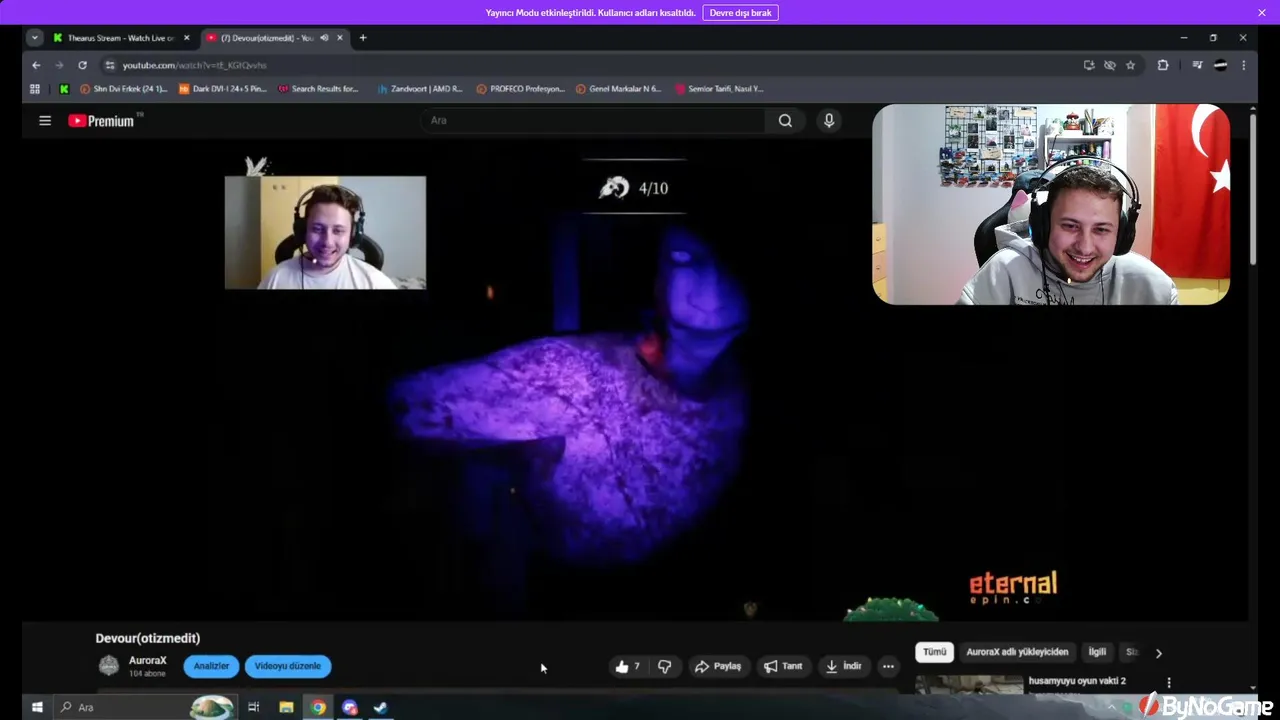Bookmark this page with star icon
Screen dimensions: 1280x720
tap(1130, 65)
